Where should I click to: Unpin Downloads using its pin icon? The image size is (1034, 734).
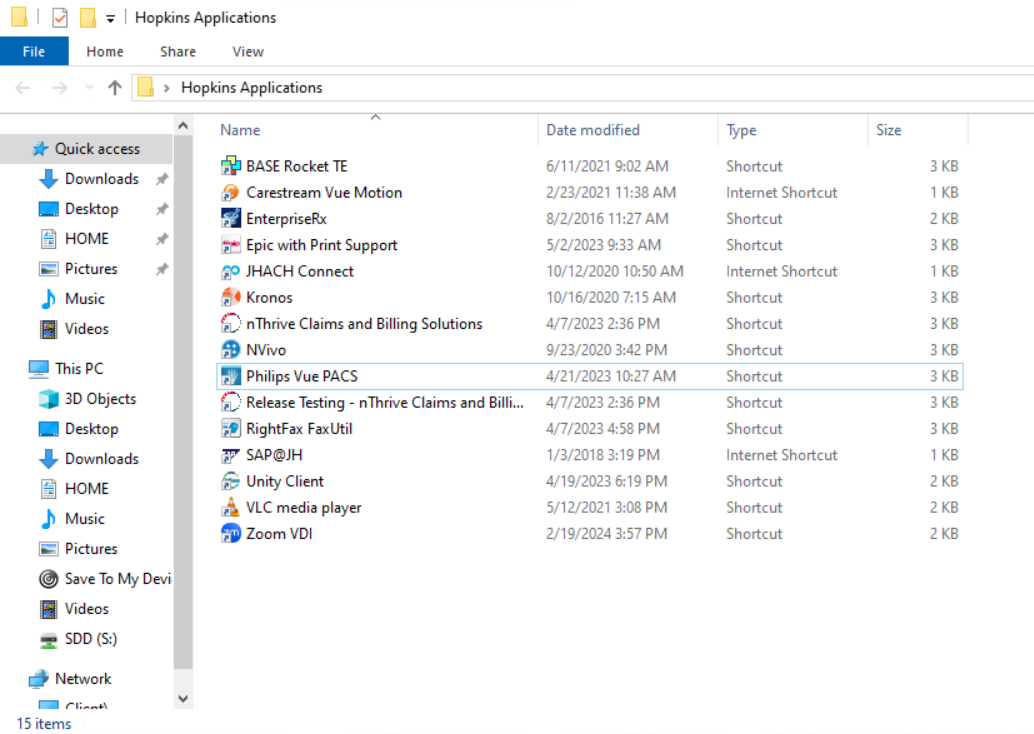pyautogui.click(x=162, y=179)
